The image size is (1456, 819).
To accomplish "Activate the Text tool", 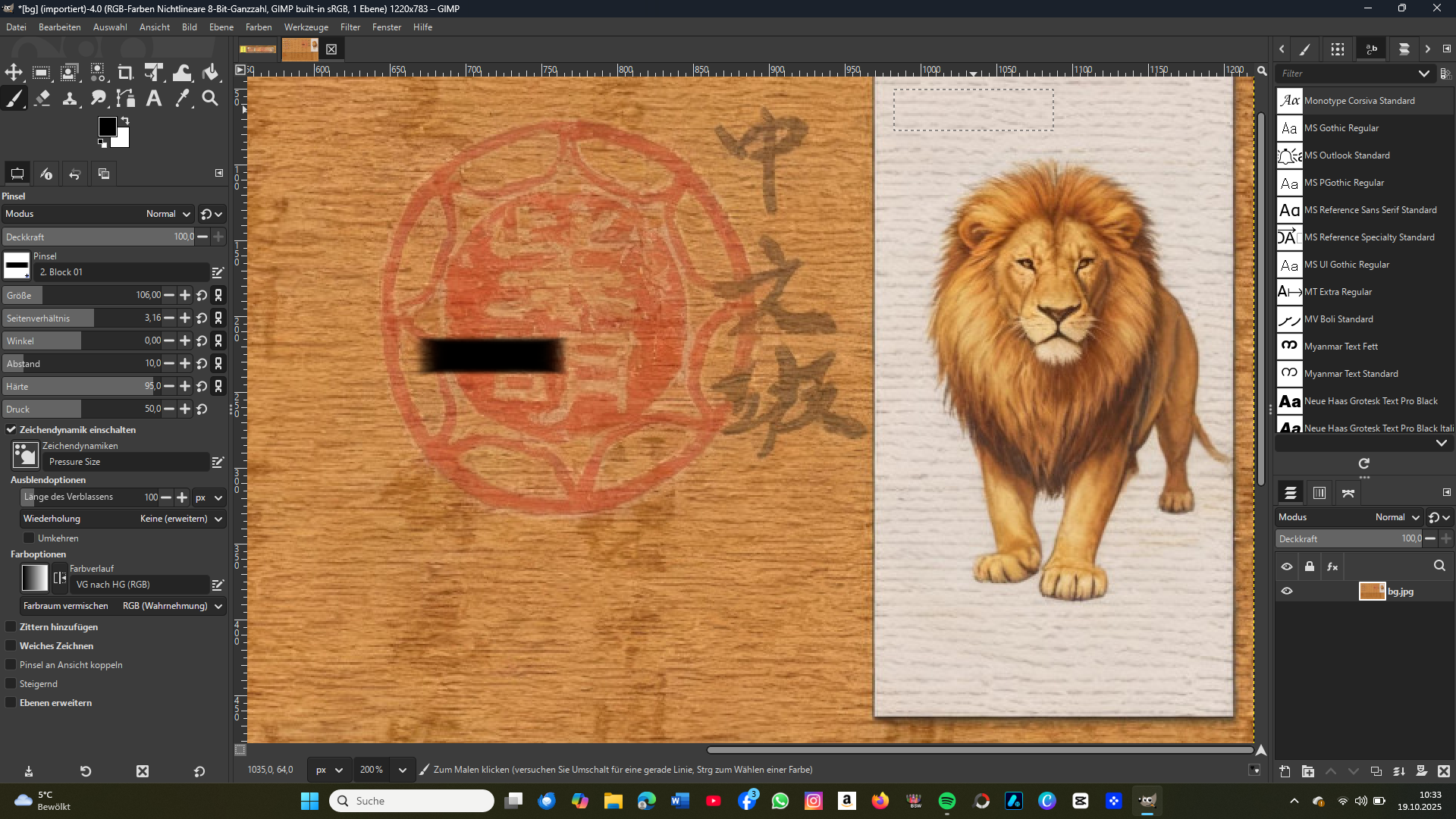I will (x=154, y=99).
